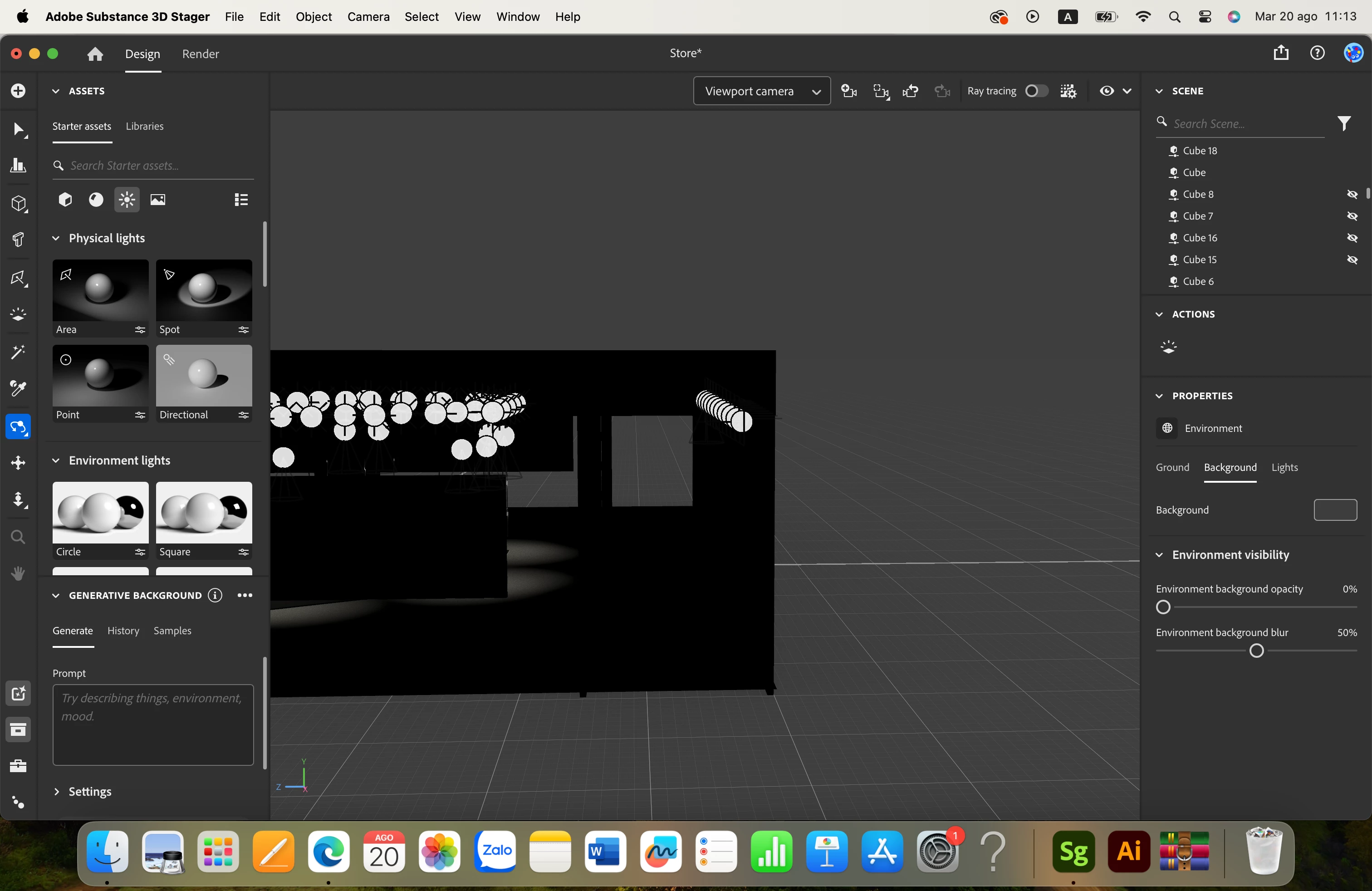
Task: Click the Home icon
Action: 95,54
